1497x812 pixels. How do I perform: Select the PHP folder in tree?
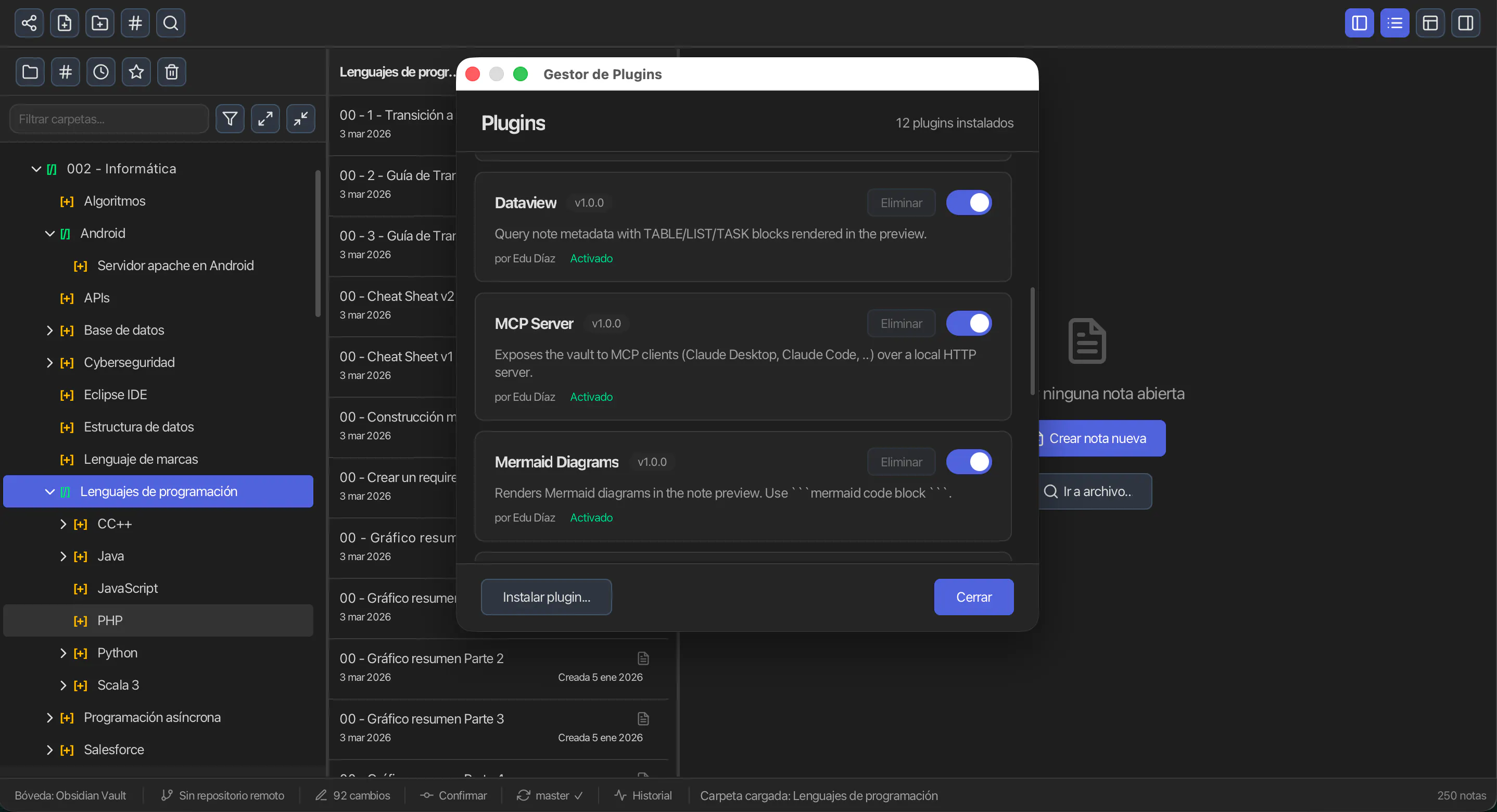[158, 621]
